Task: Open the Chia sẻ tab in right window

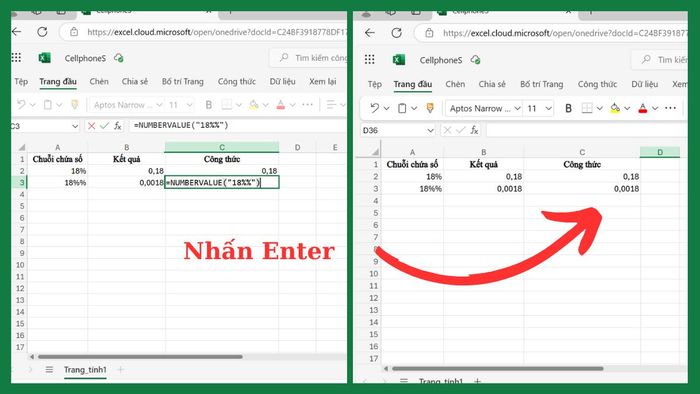Action: (492, 84)
